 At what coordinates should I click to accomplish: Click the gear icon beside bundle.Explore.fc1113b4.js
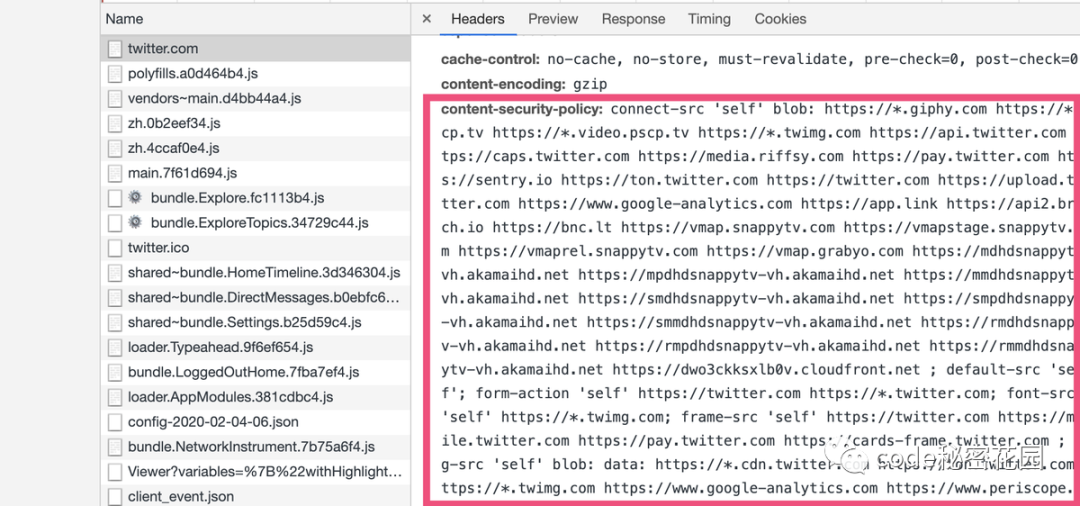tap(135, 198)
